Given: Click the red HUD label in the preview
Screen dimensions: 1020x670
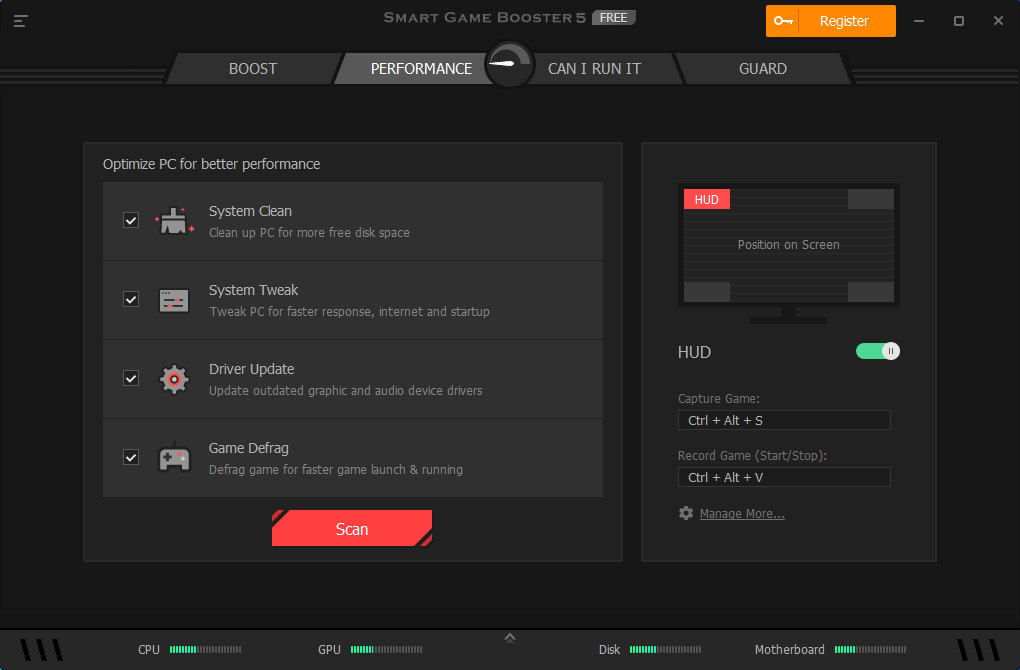Looking at the screenshot, I should [706, 199].
